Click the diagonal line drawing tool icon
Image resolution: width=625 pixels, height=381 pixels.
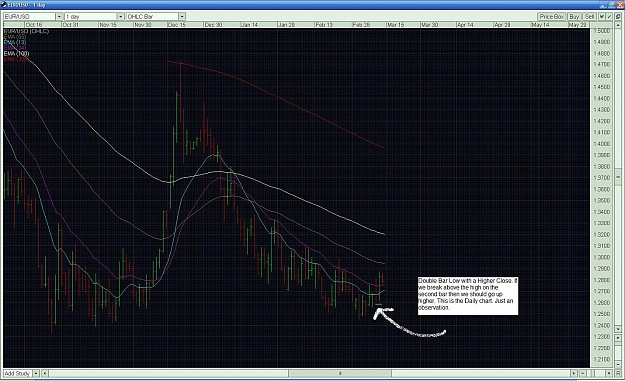pyautogui.click(x=609, y=17)
